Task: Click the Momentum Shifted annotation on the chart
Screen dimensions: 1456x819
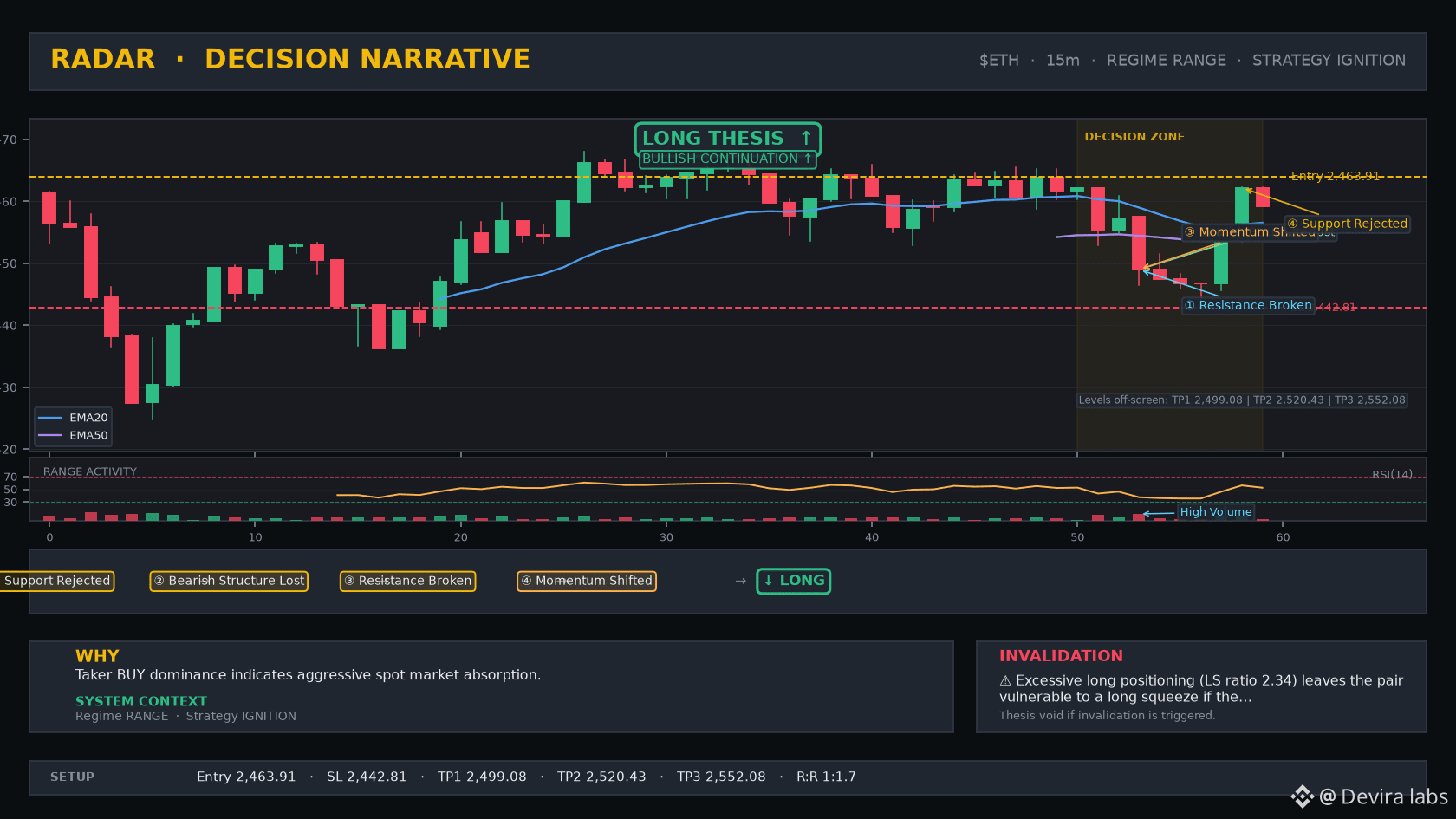Action: pos(1248,232)
